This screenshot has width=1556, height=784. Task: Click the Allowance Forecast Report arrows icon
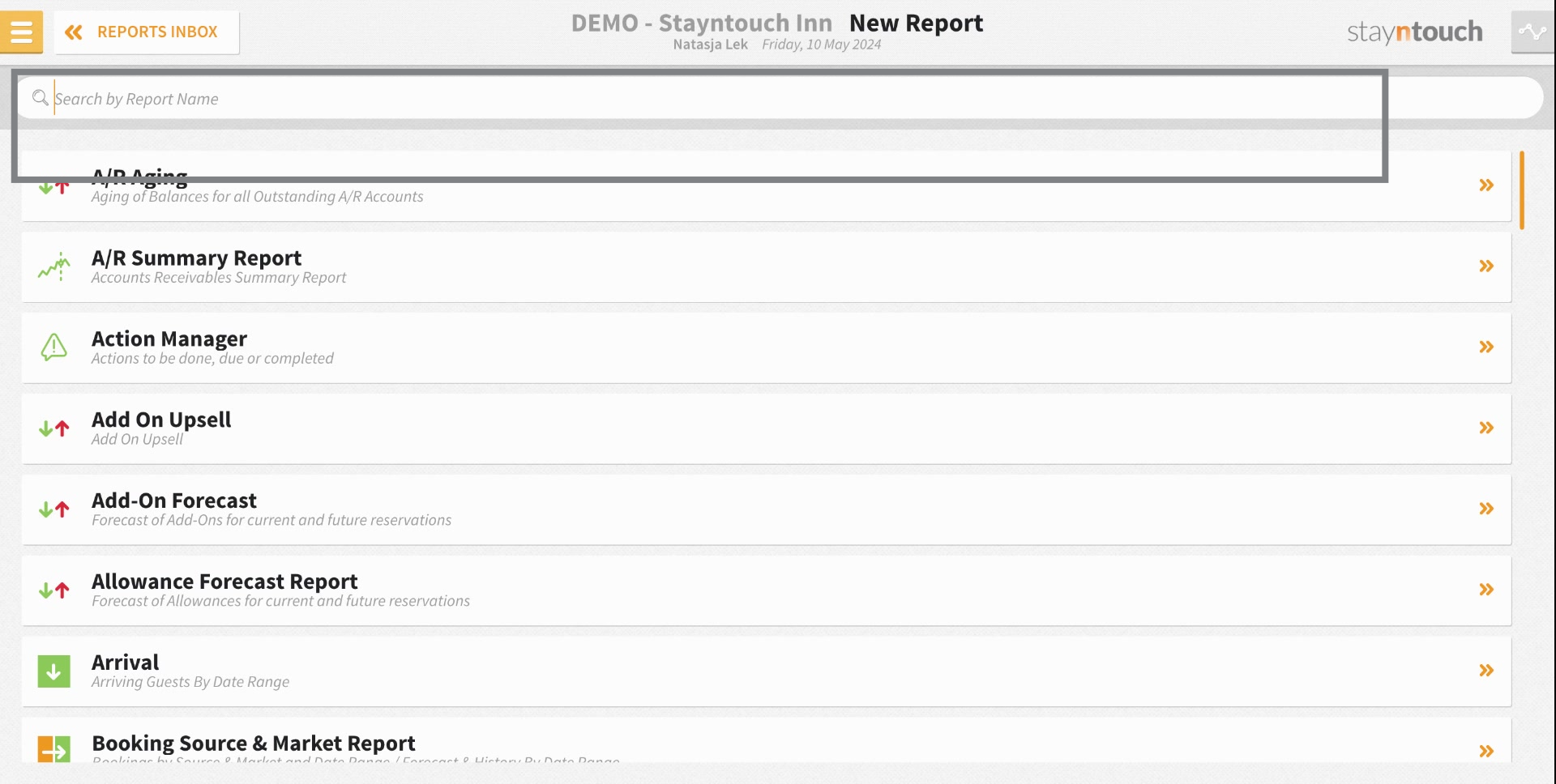pos(54,590)
